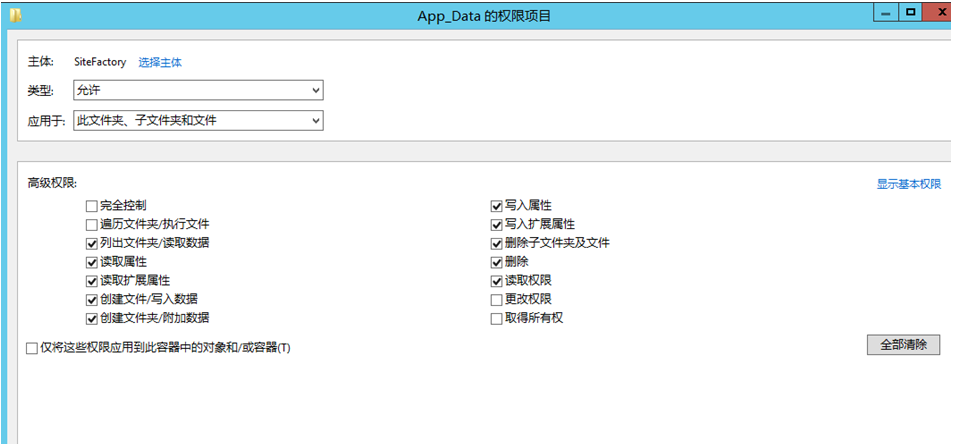Viewport: 954px width, 444px height.
Task: Toggle the 读取属性 checkbox
Action: click(x=92, y=262)
